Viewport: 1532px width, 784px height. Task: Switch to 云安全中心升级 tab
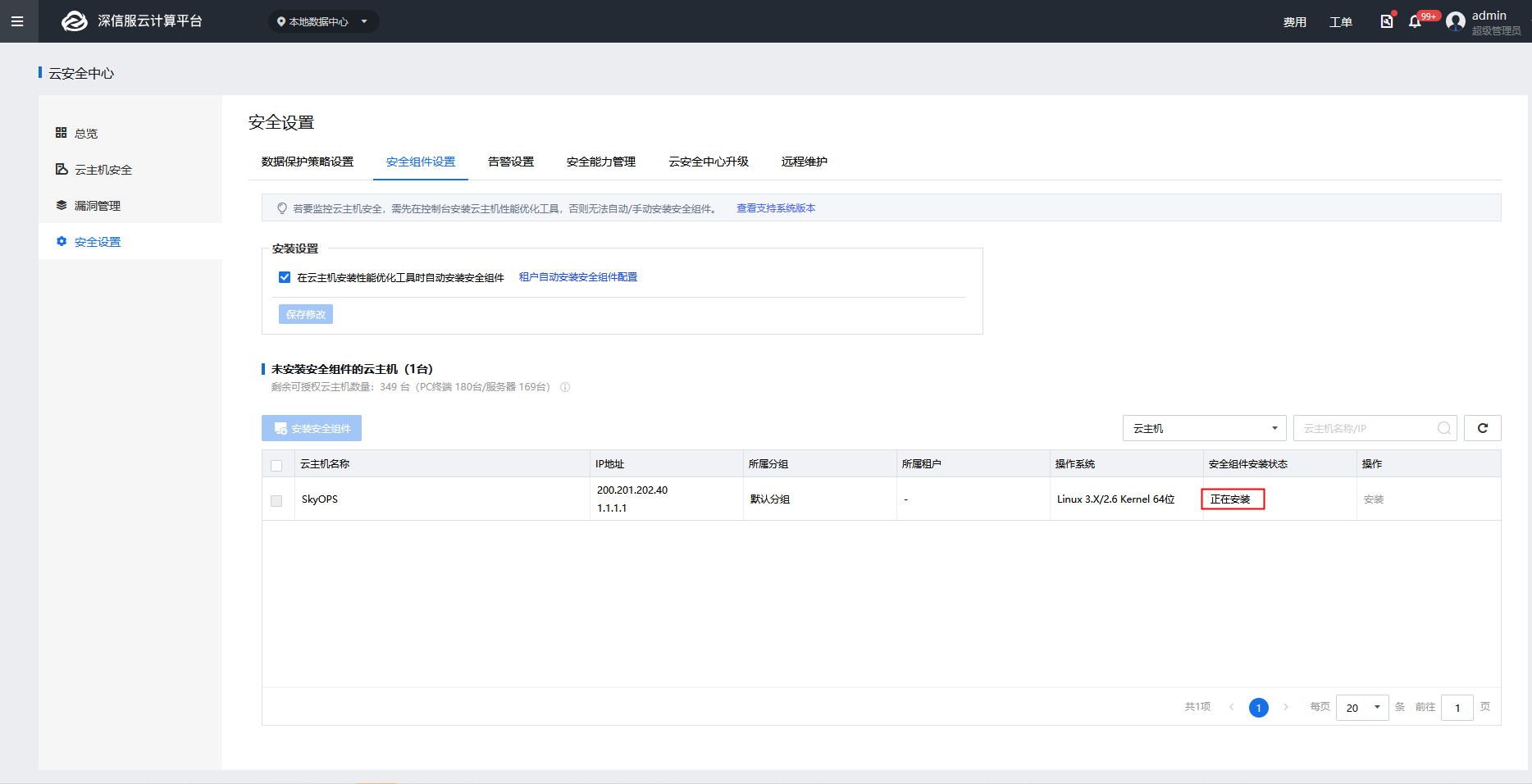click(x=709, y=162)
